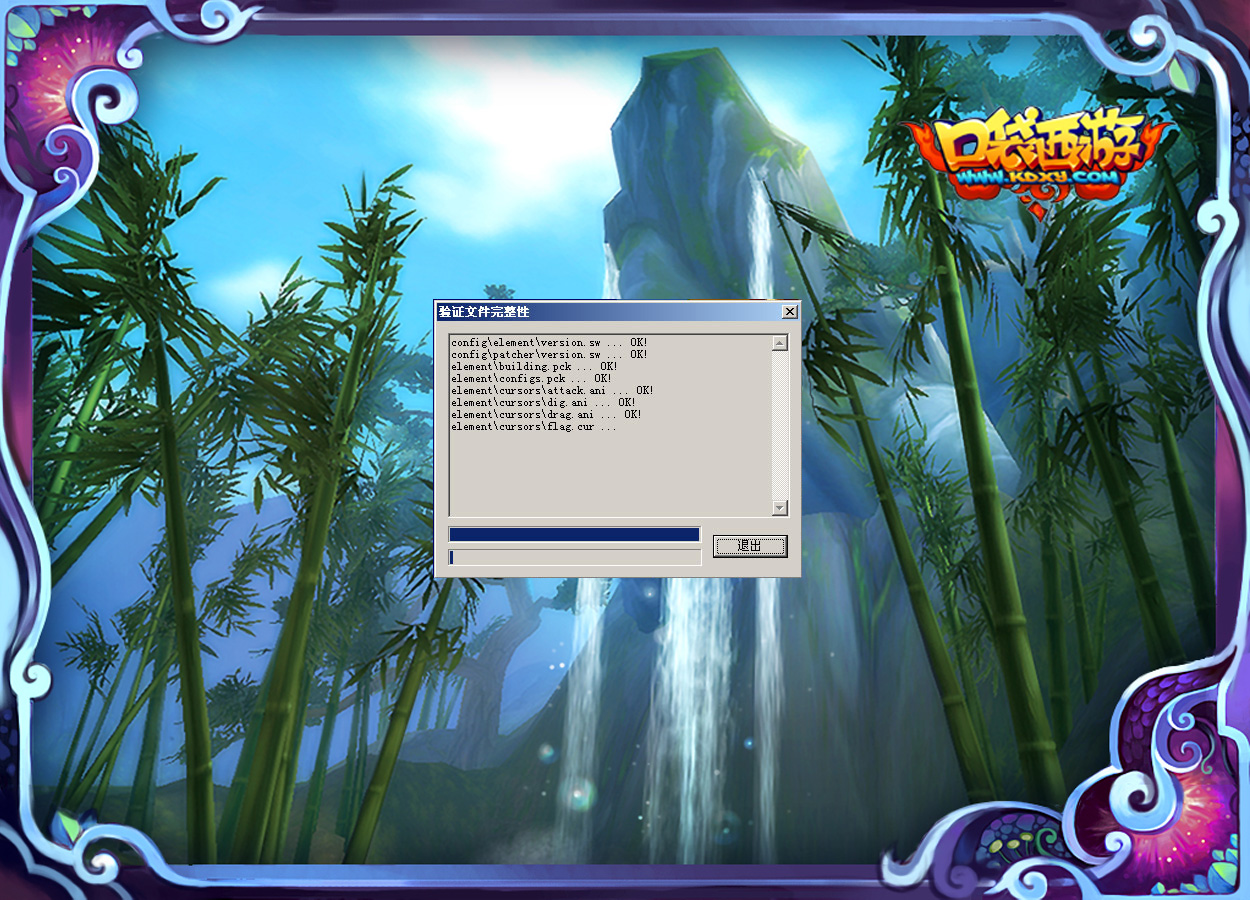Click the 退出 exit button

tap(750, 546)
